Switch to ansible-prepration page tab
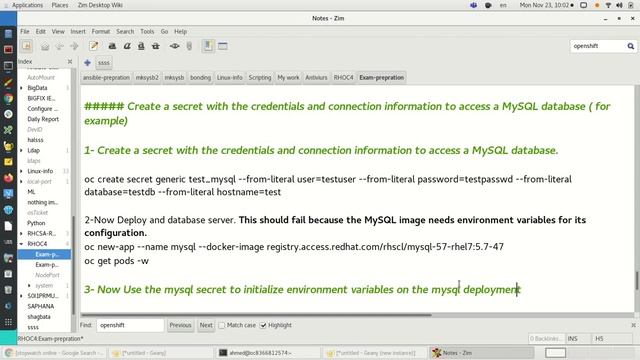 tap(106, 78)
